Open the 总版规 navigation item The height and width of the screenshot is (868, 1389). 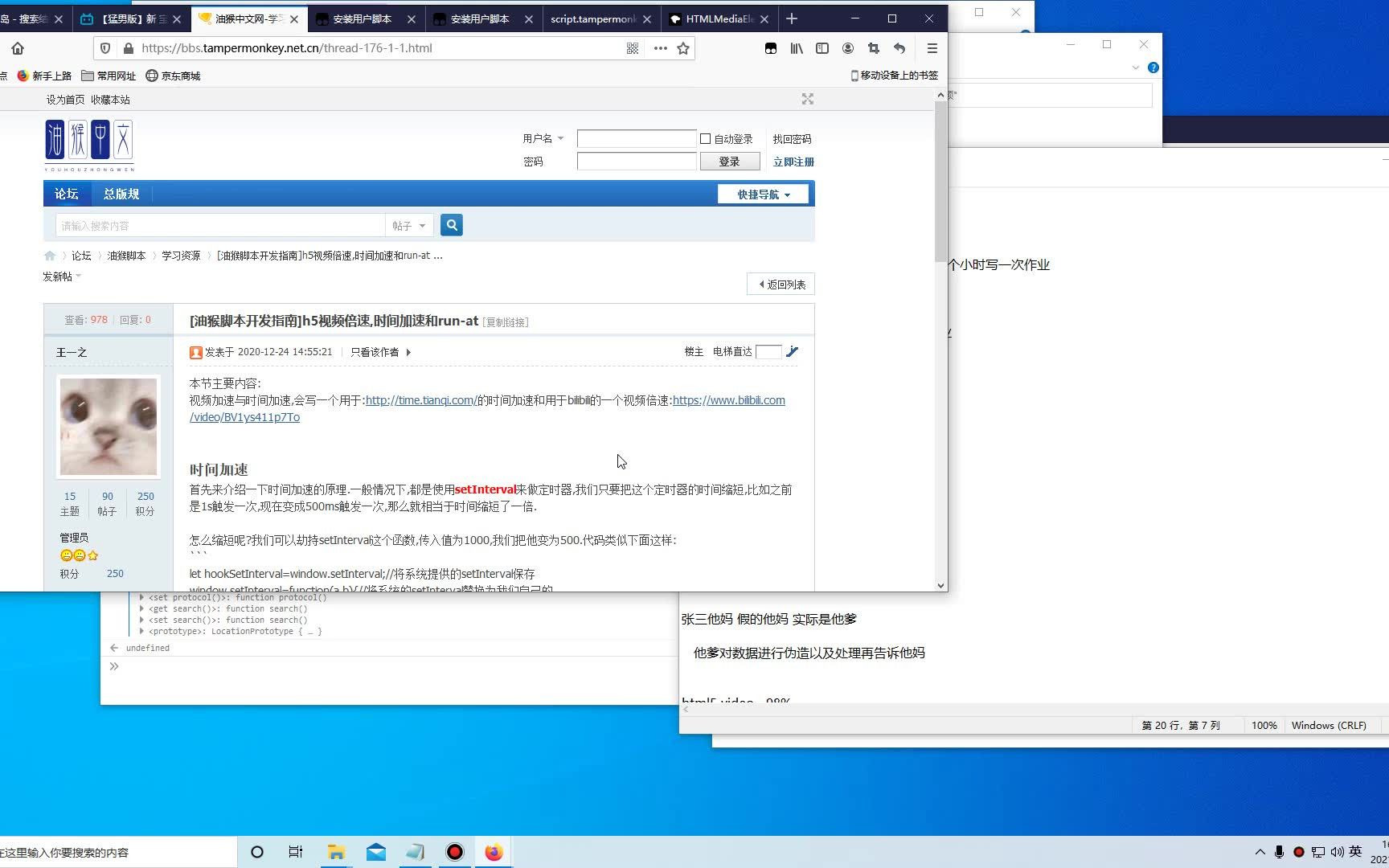121,194
